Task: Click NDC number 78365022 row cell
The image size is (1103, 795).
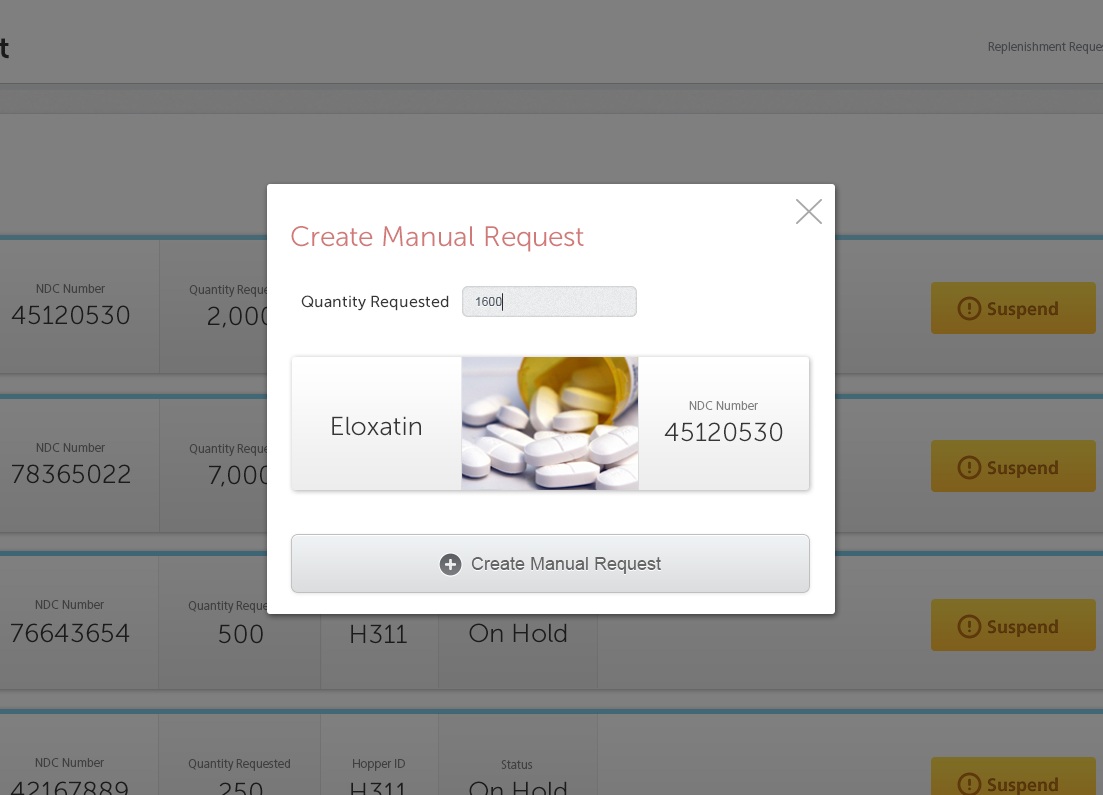Action: [70, 464]
